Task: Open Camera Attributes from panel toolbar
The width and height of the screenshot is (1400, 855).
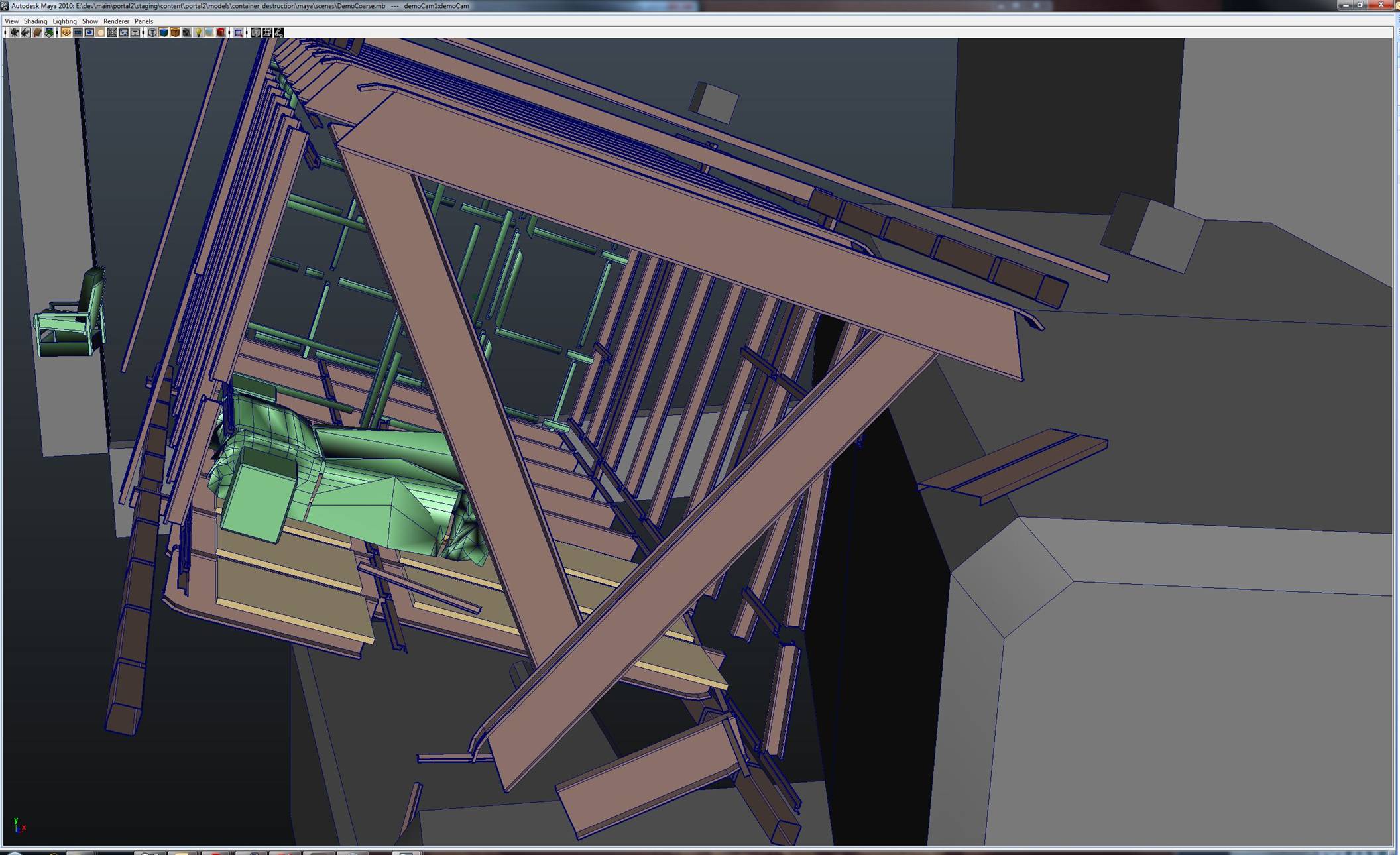Action: (26, 32)
